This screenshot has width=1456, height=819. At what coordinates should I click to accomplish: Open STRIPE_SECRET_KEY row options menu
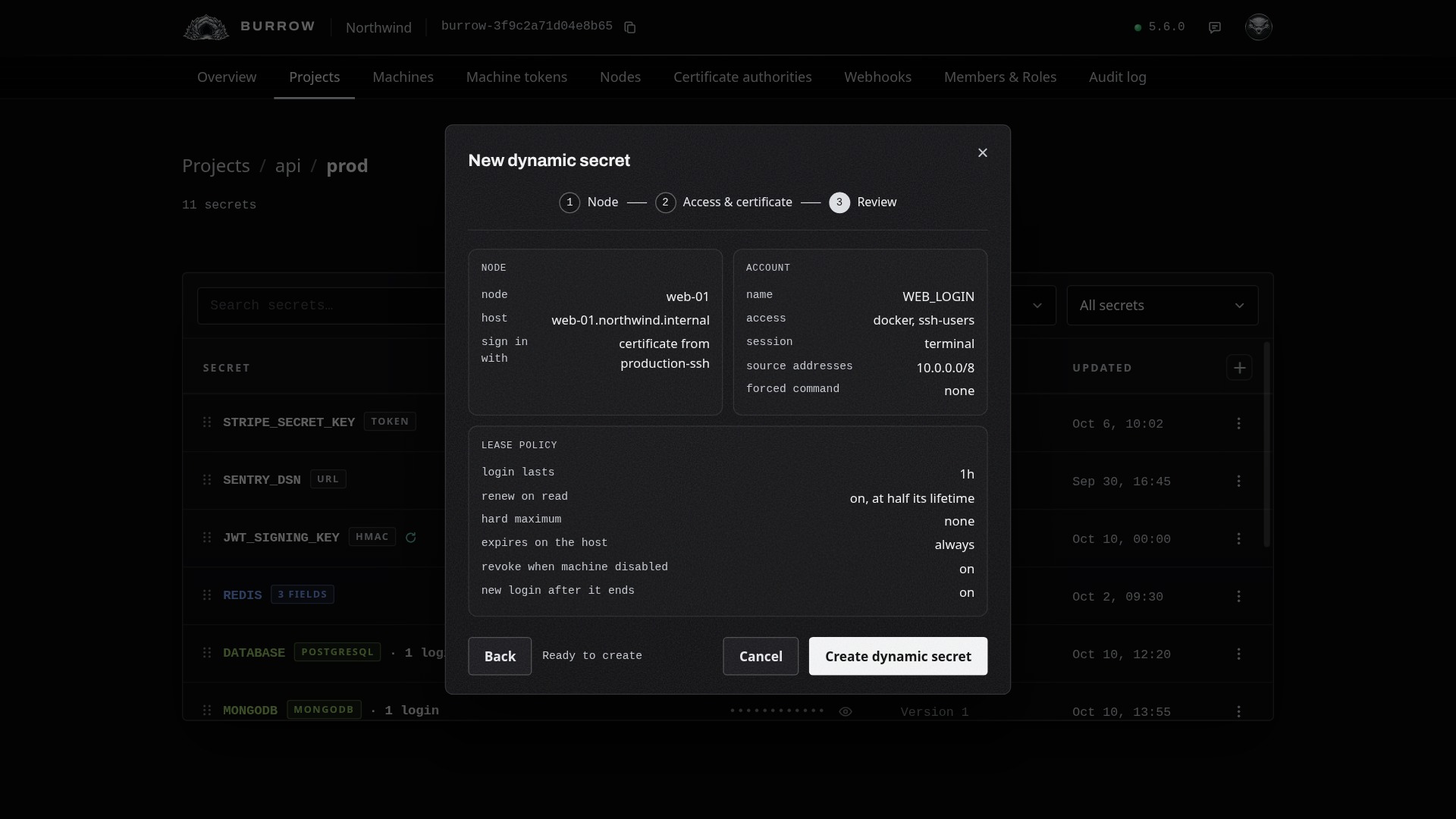1238,423
